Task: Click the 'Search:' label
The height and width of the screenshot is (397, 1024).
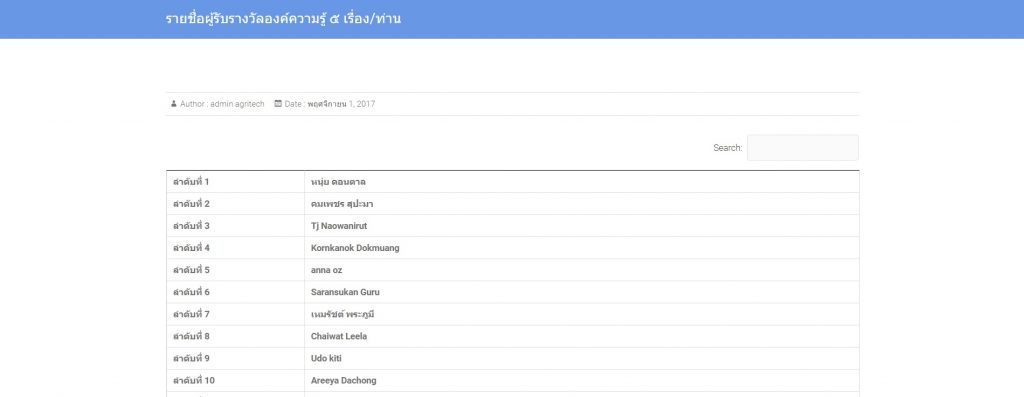Action: point(728,148)
